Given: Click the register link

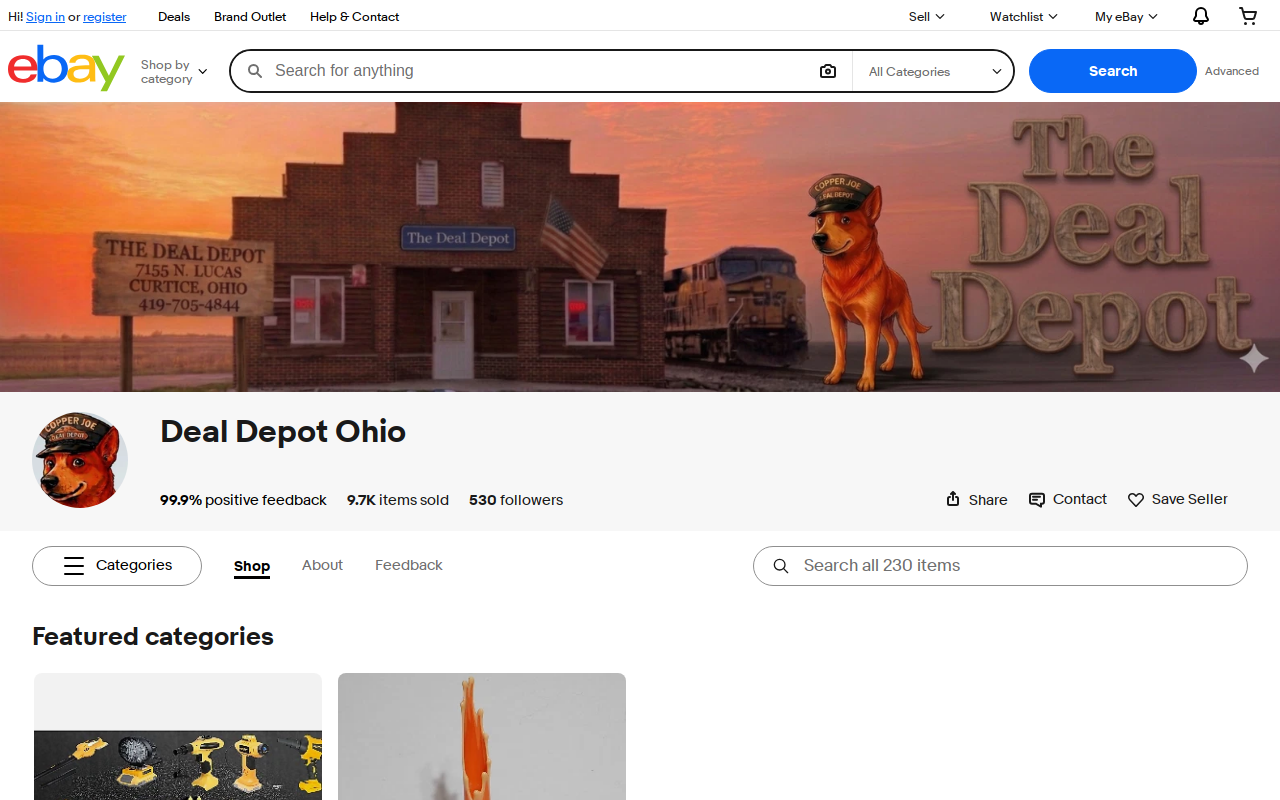Looking at the screenshot, I should tap(105, 17).
